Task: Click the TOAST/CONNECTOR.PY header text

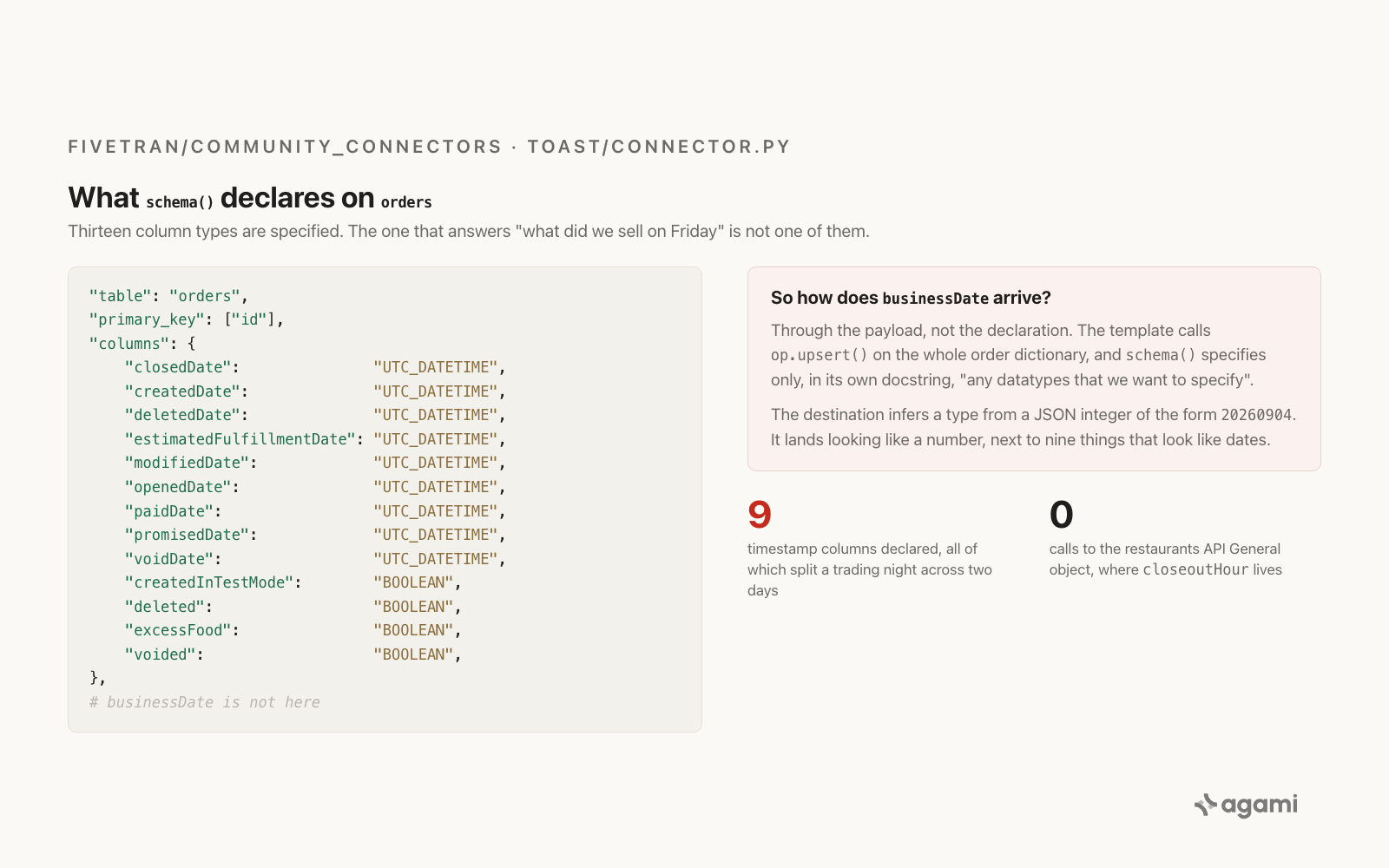Action: [659, 147]
